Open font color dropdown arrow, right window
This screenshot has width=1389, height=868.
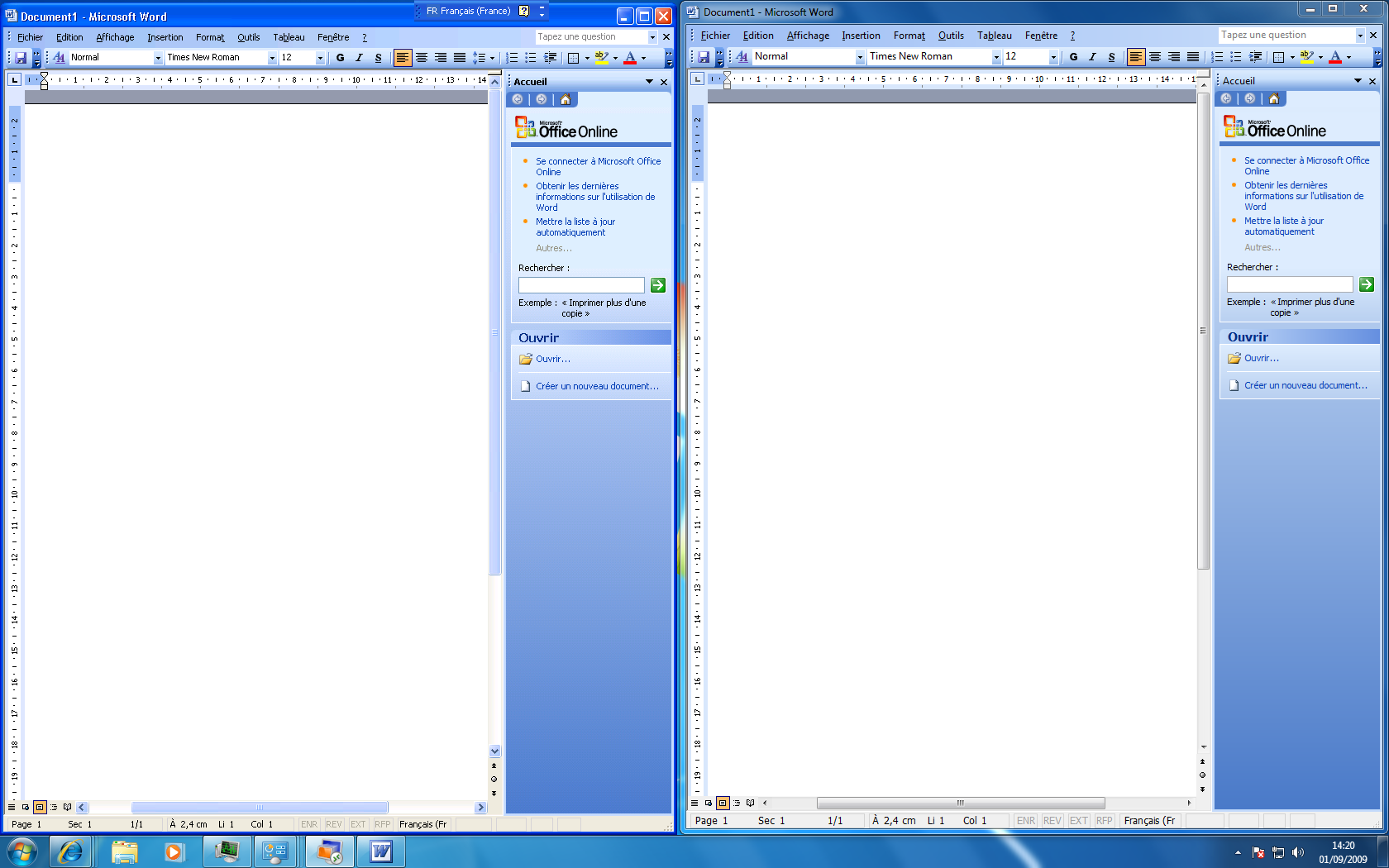[x=1348, y=57]
